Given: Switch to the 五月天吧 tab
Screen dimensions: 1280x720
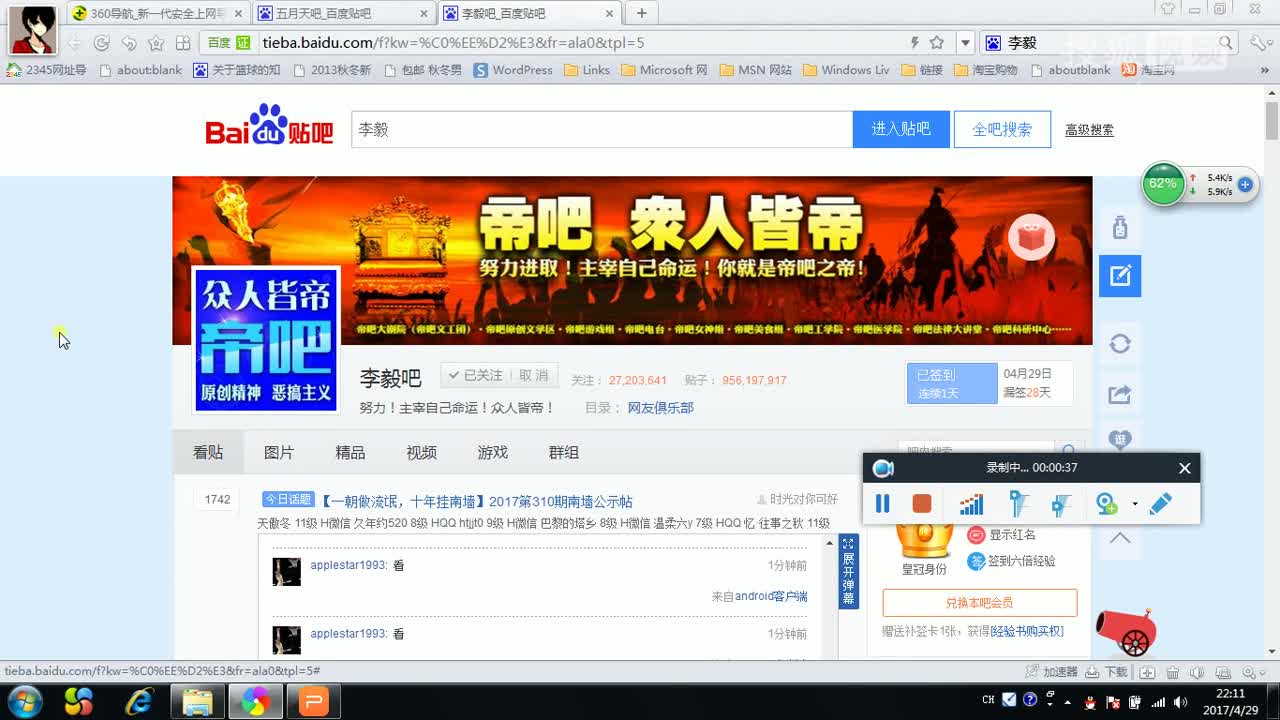Looking at the screenshot, I should tap(342, 13).
